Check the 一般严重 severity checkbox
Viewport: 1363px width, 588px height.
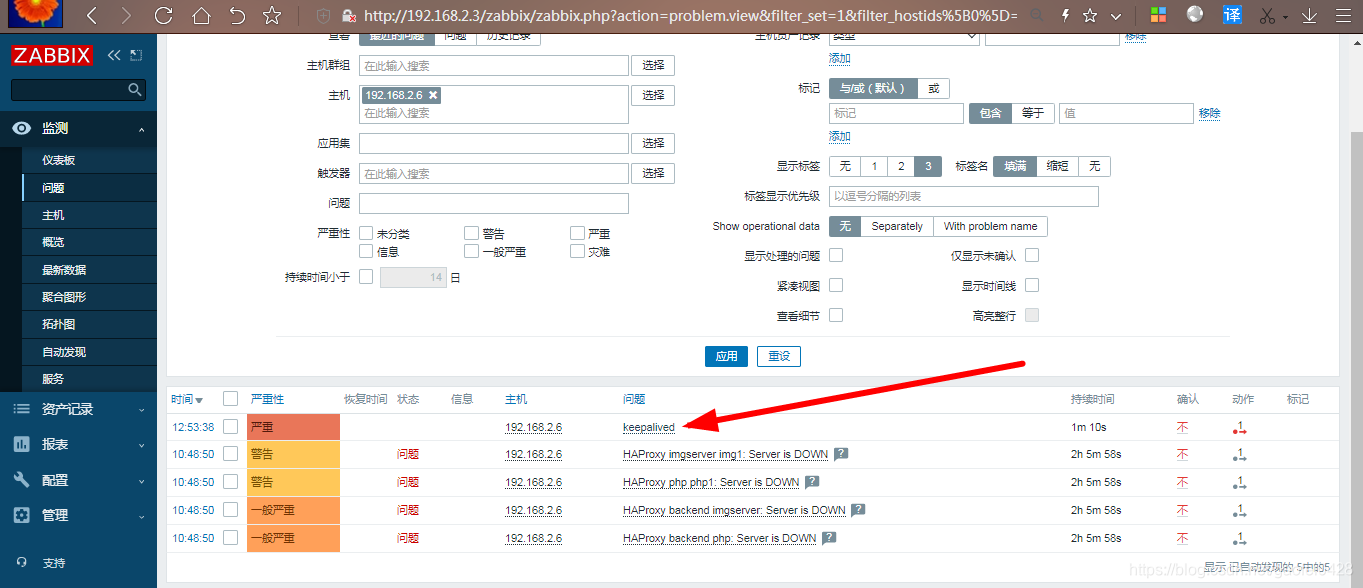click(x=472, y=251)
